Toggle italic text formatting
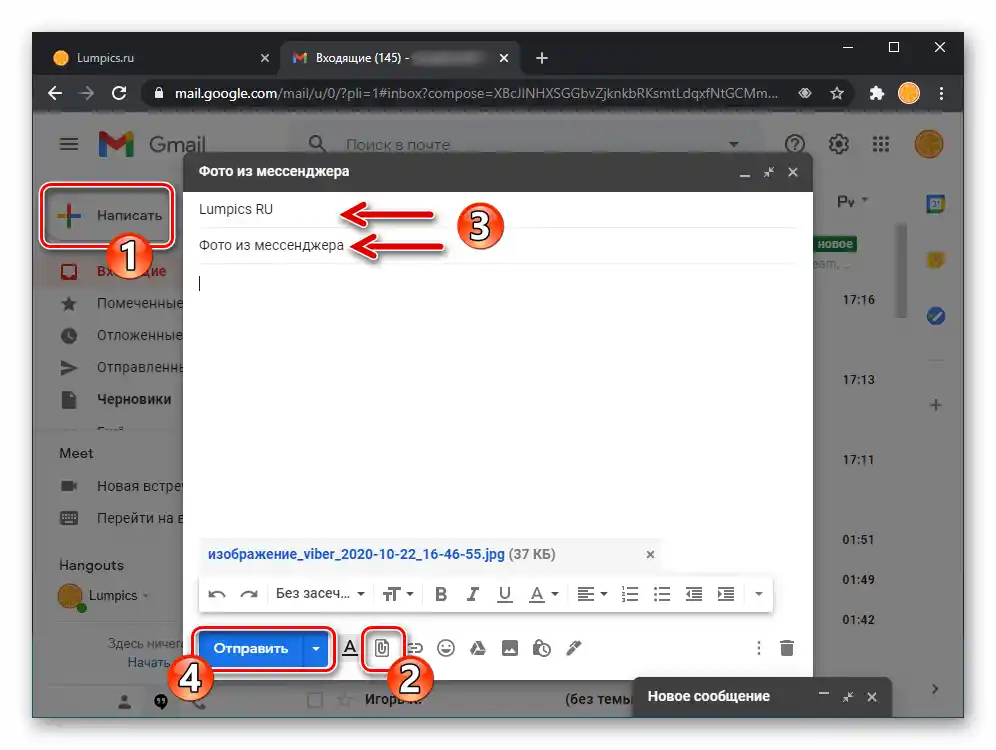 coord(472,593)
